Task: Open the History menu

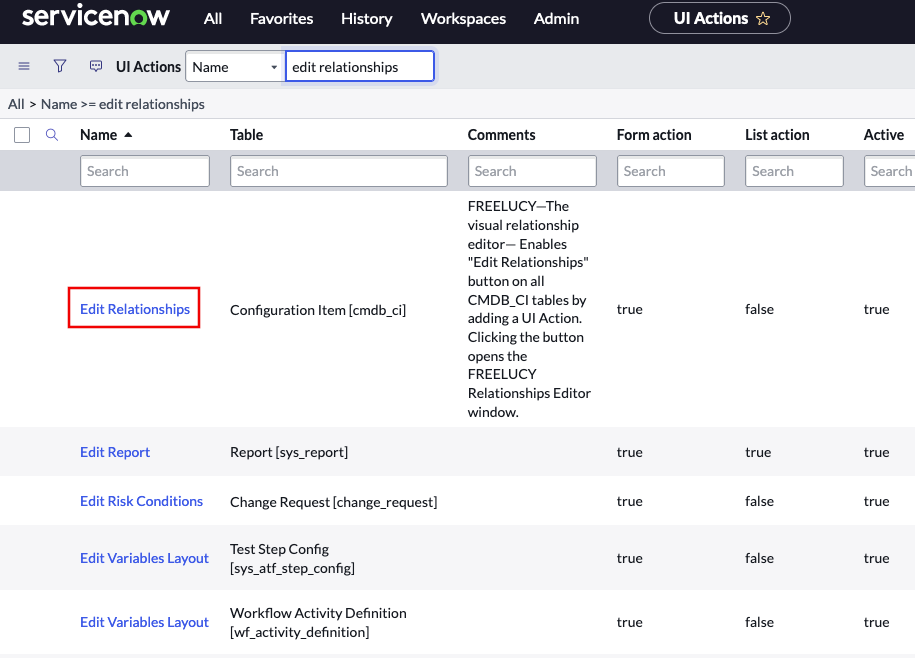Action: pyautogui.click(x=366, y=19)
